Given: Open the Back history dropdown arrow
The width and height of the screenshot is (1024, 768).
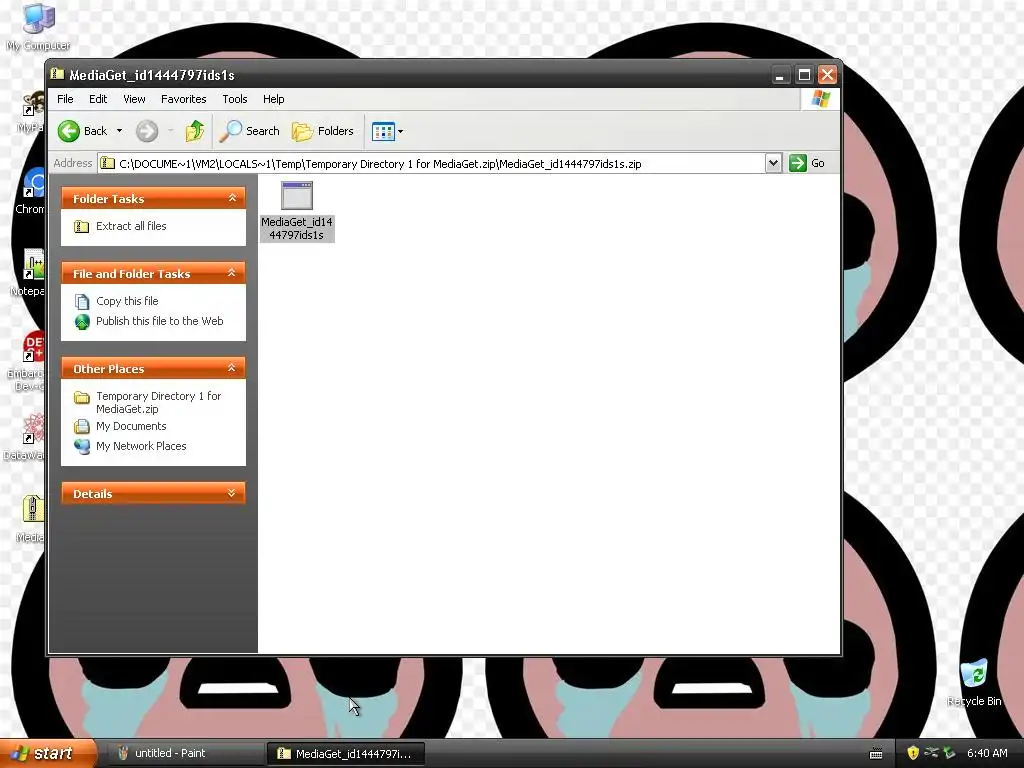Looking at the screenshot, I should point(119,131).
